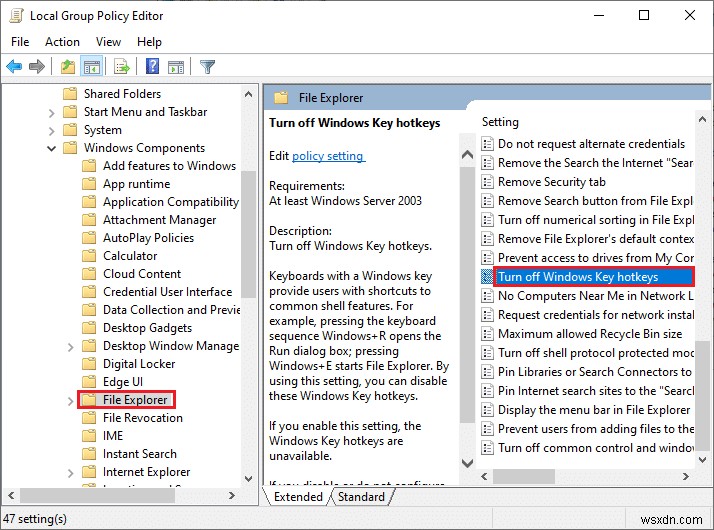Click folder icon next to Edge UI
Image resolution: width=714 pixels, height=530 pixels.
[89, 382]
